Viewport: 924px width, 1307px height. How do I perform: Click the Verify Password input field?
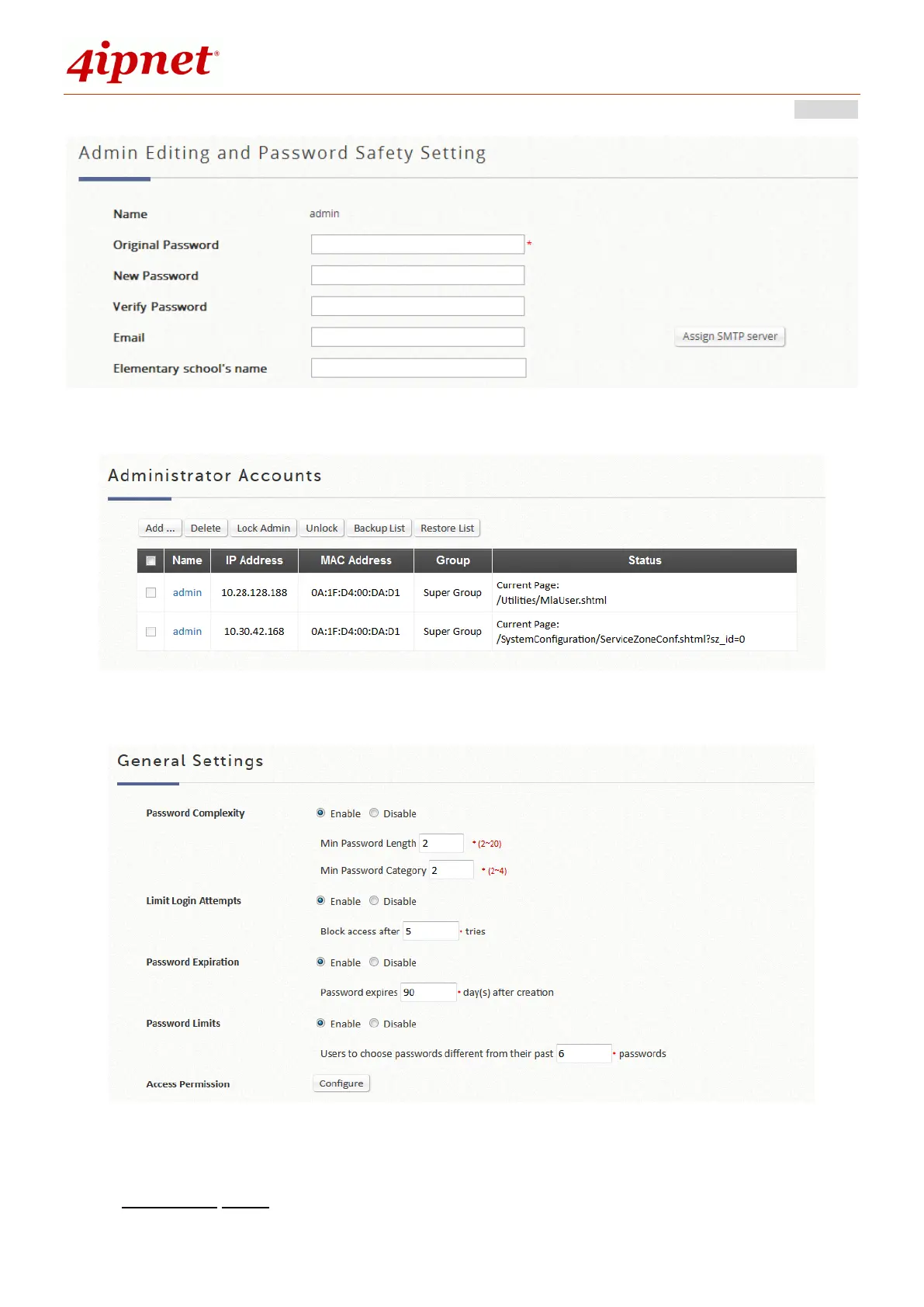[417, 307]
